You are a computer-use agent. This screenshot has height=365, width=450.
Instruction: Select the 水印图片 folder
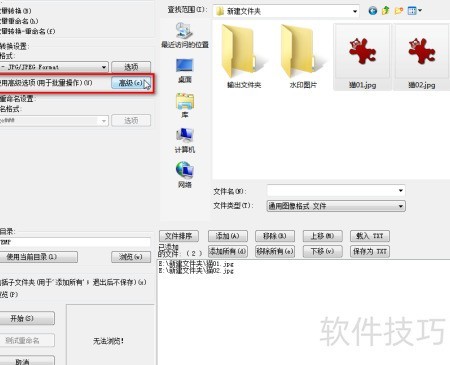tap(303, 57)
